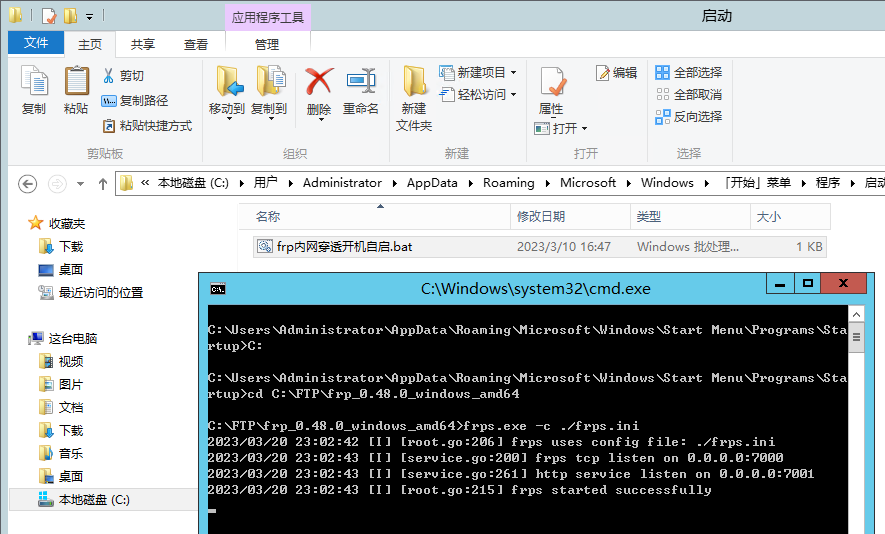Maximize the cmd.exe window
885x534 pixels.
pyautogui.click(x=808, y=283)
